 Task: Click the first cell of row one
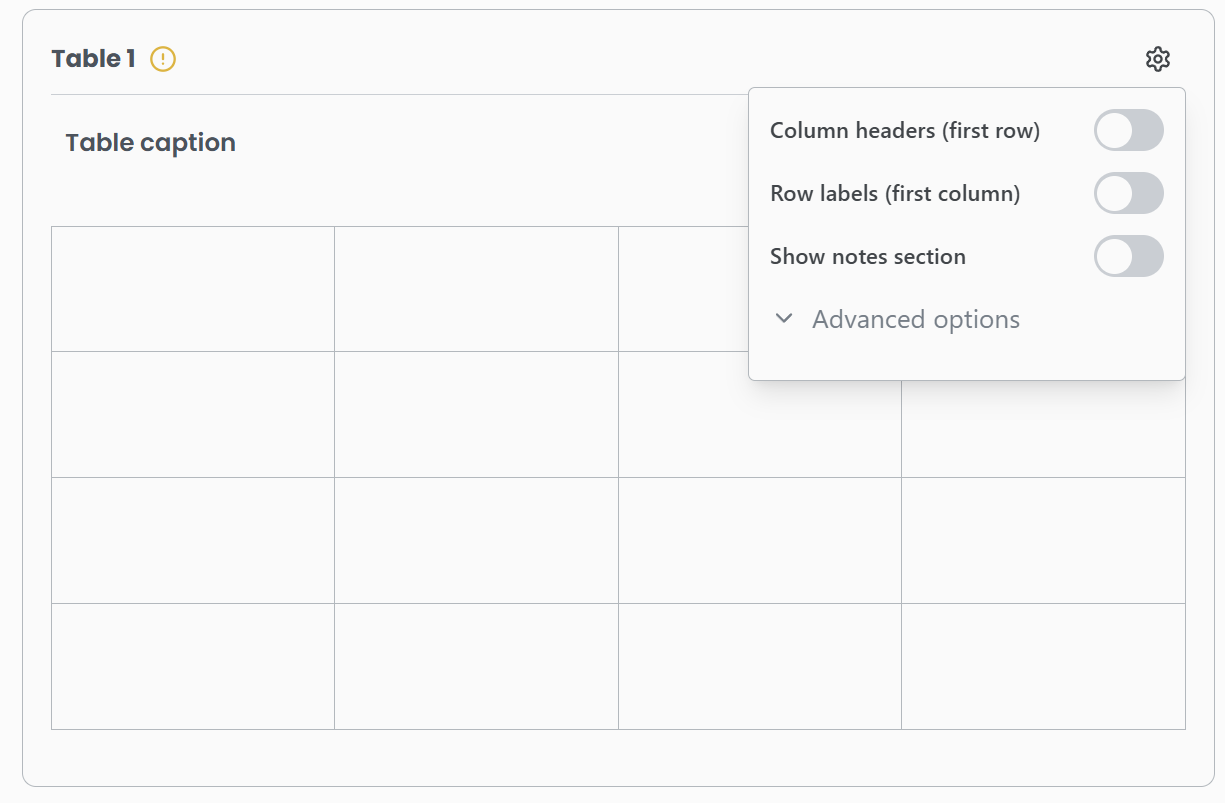pyautogui.click(x=193, y=289)
